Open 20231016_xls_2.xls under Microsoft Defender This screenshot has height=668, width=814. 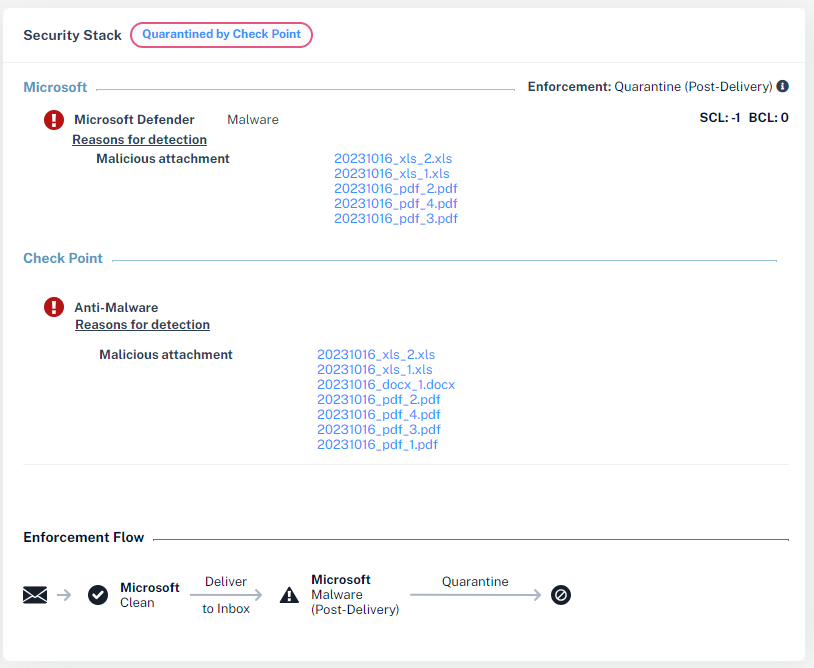point(393,158)
